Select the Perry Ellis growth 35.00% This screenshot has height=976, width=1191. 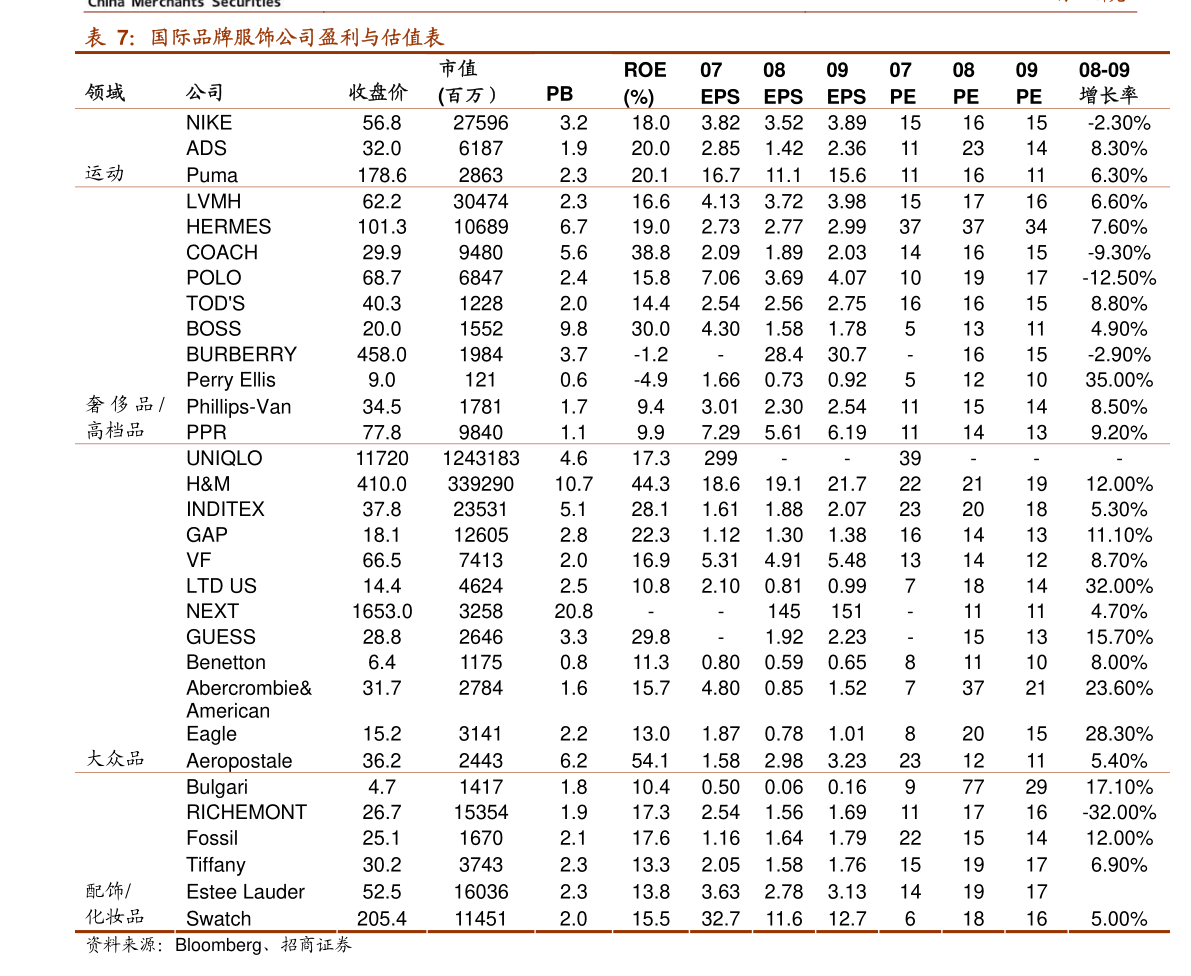click(x=1119, y=381)
